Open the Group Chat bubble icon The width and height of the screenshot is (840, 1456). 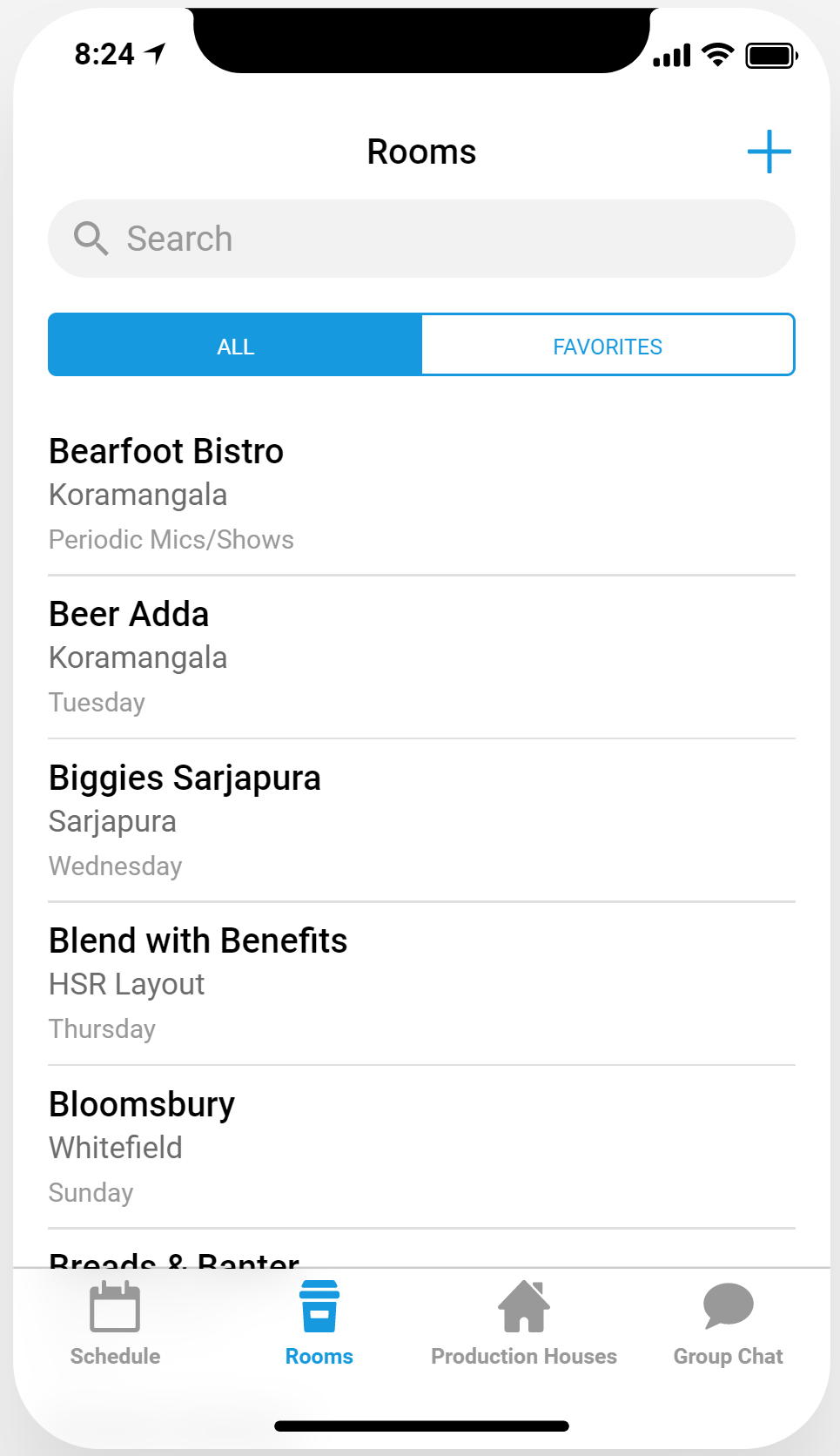tap(728, 1305)
